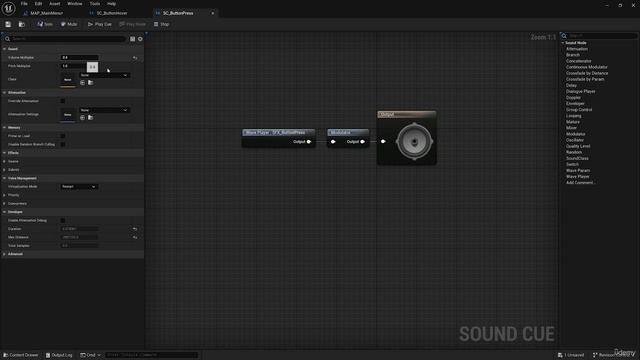This screenshot has height=360, width=640.
Task: Open the Help menu
Action: 111,4
